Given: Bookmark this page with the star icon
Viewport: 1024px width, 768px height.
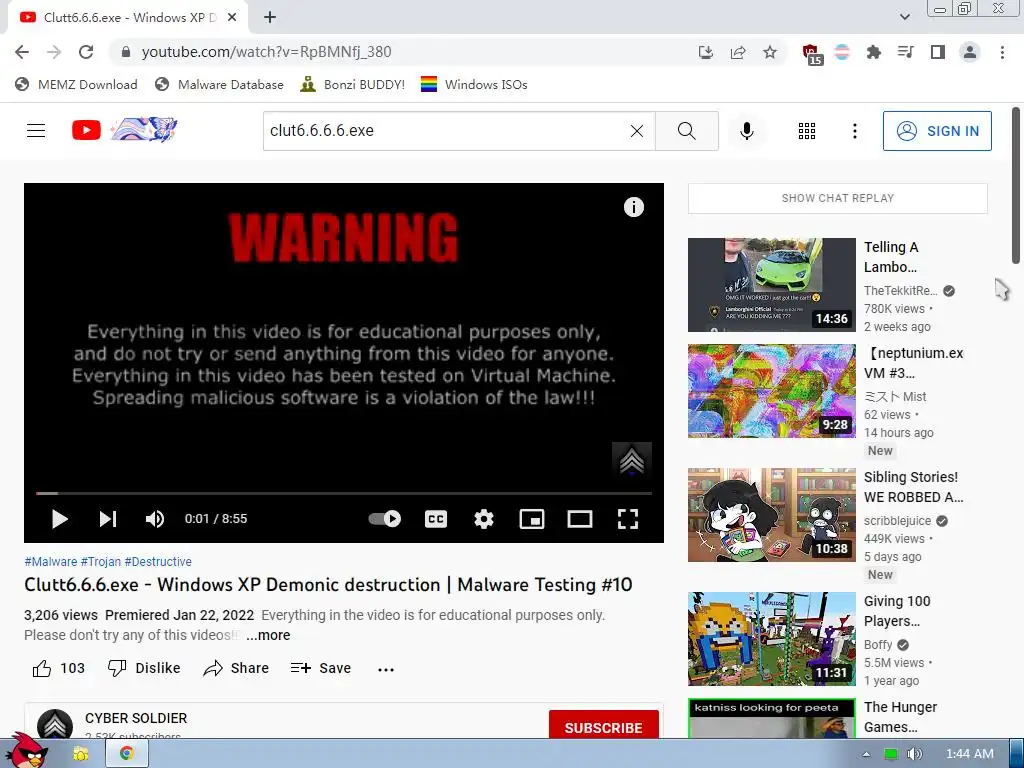Looking at the screenshot, I should [770, 52].
